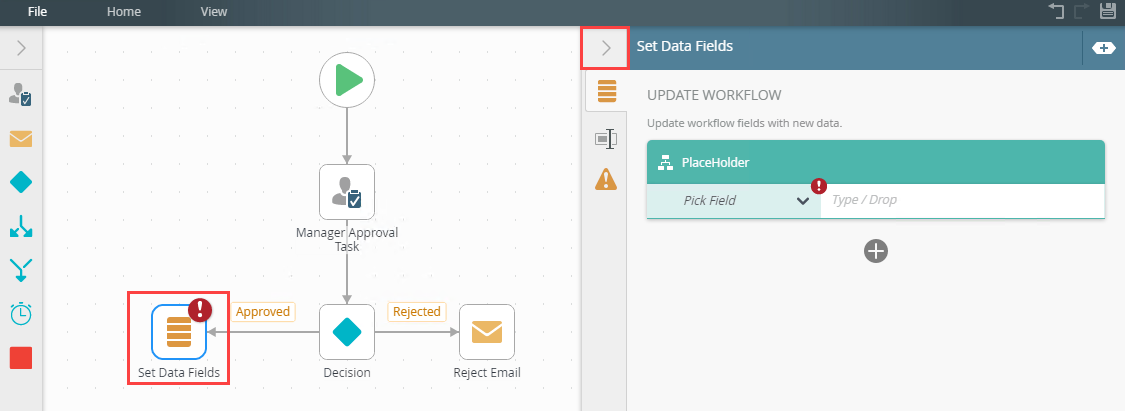This screenshot has height=411, width=1125.
Task: Click the green Start node on the canvas
Action: pos(347,80)
